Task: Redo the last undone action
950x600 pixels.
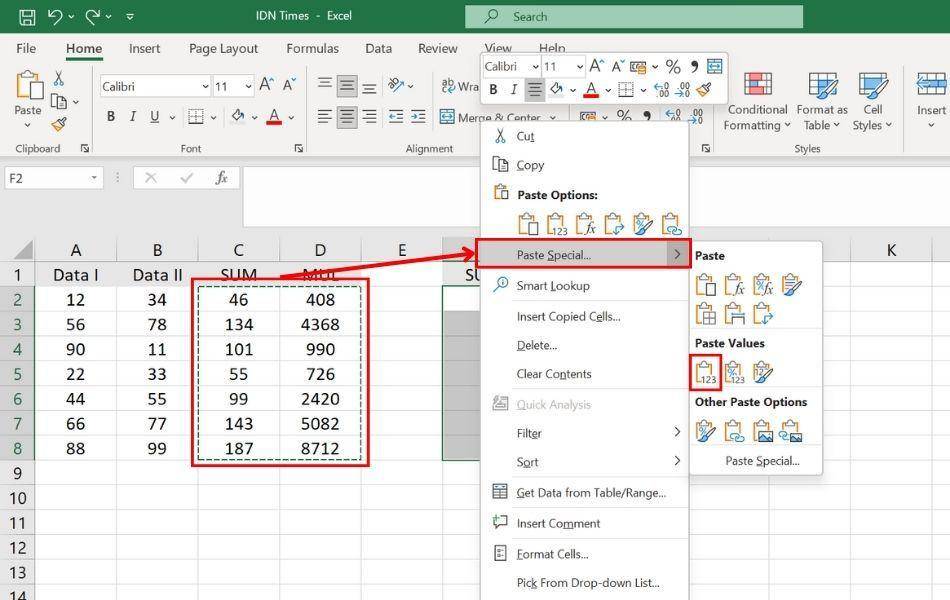Action: [x=93, y=16]
